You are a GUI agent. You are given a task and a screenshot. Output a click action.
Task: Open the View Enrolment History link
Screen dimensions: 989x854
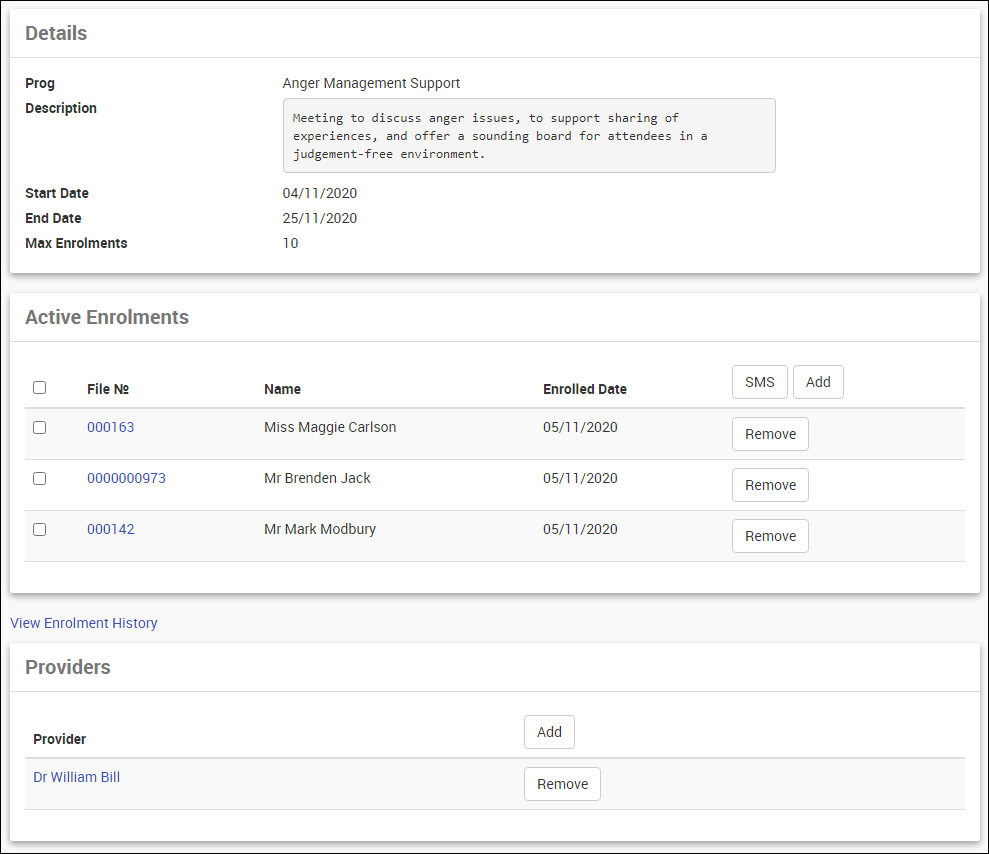coord(84,623)
